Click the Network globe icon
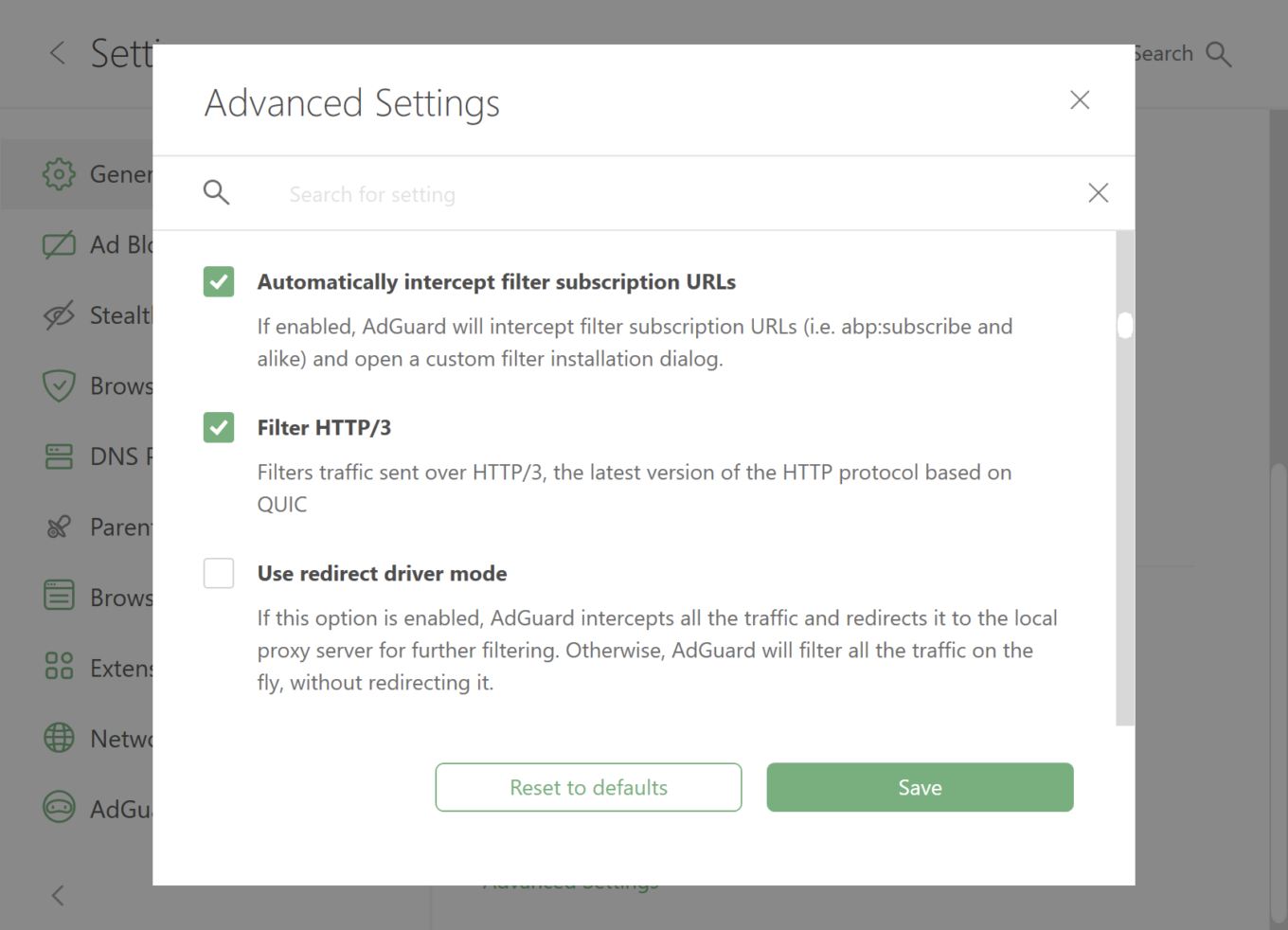This screenshot has width=1288, height=930. pos(58,738)
